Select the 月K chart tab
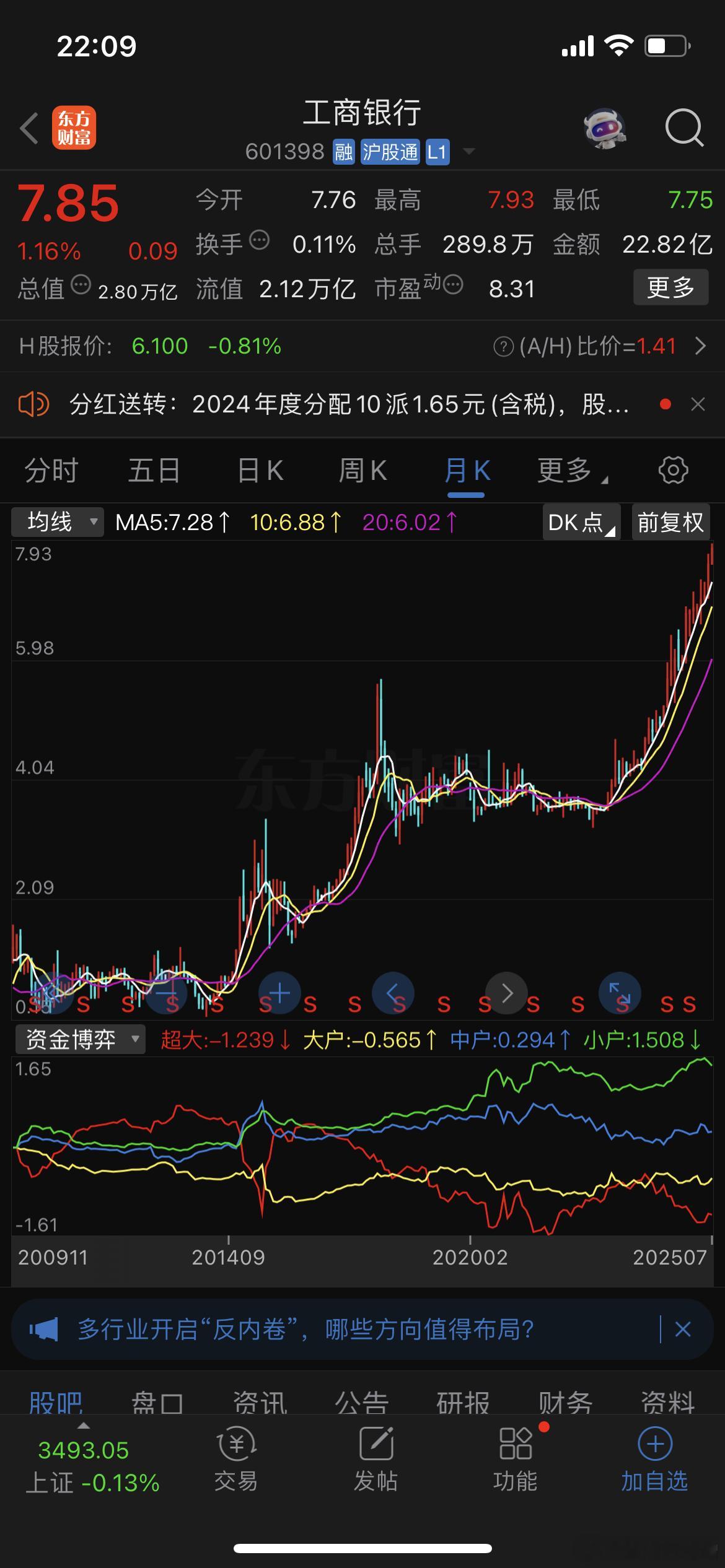Viewport: 725px width, 1568px height. [x=467, y=471]
